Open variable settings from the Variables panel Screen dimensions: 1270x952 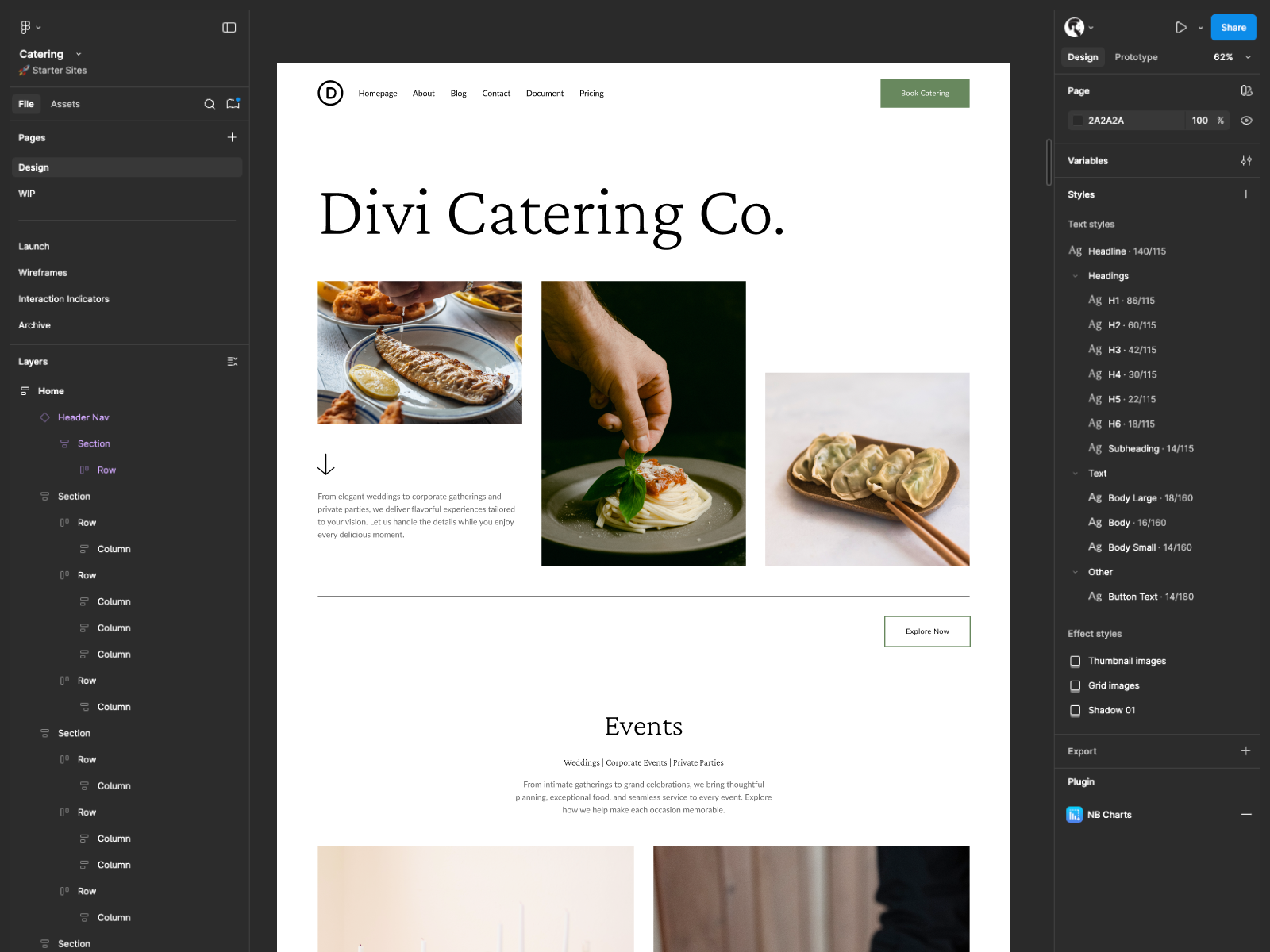1246,160
